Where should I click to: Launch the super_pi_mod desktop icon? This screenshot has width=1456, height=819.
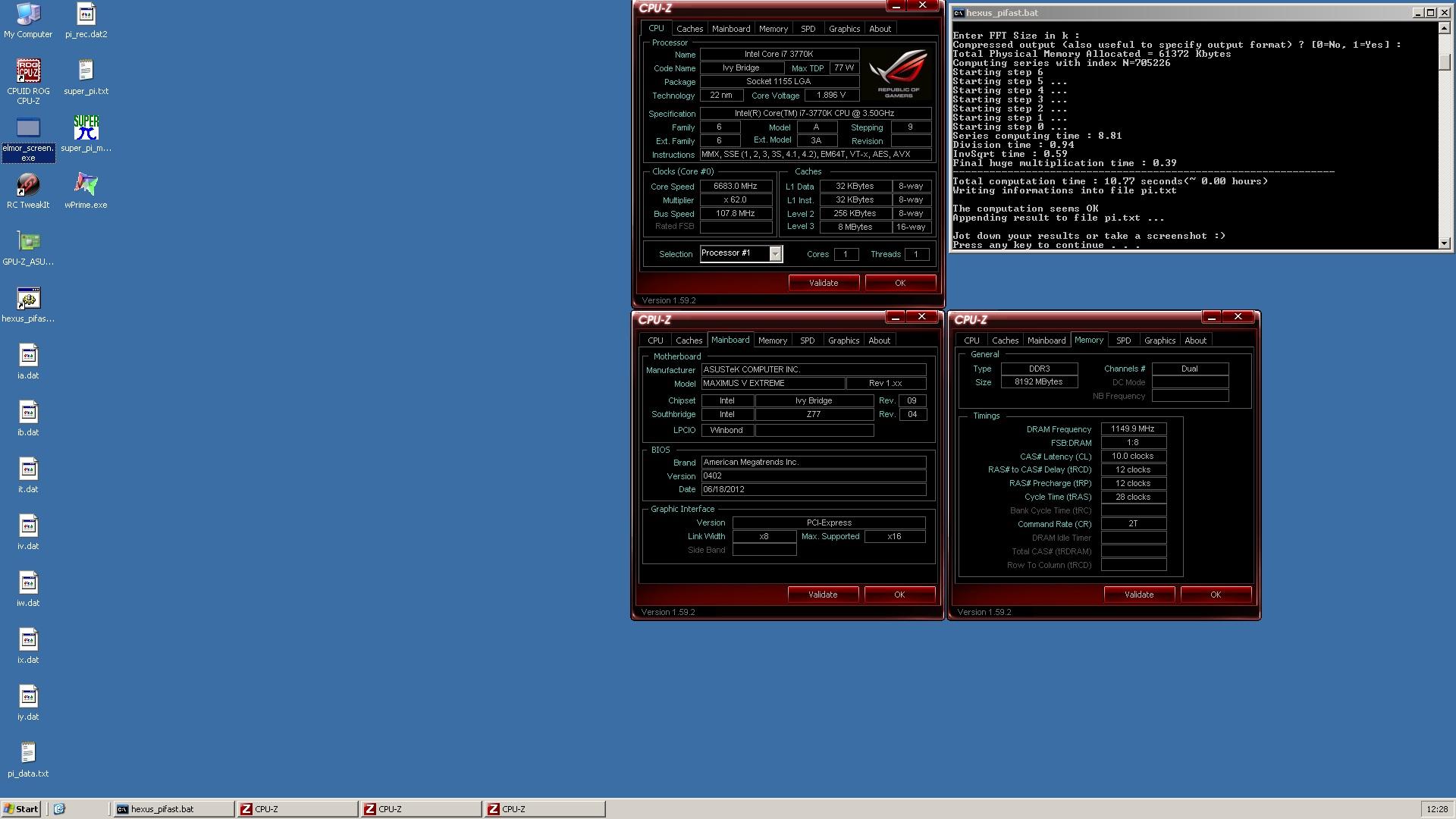coord(86,134)
